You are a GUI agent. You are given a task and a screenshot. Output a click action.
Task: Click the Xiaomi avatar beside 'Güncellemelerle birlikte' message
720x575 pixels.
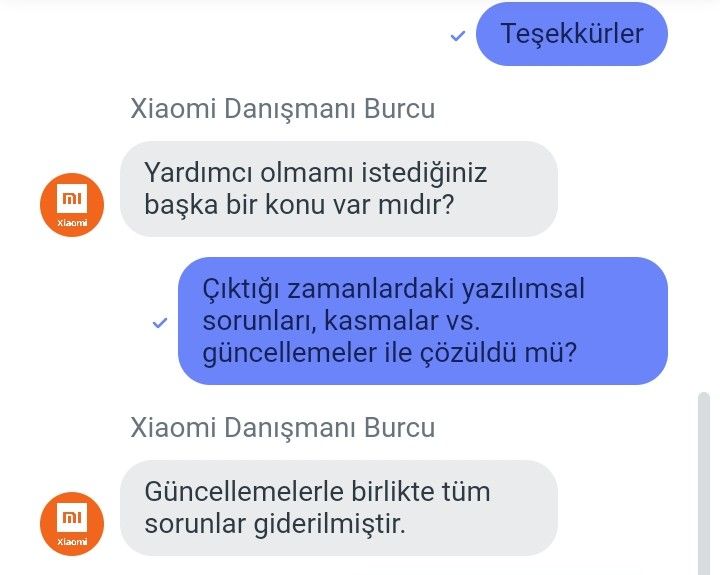pyautogui.click(x=72, y=524)
